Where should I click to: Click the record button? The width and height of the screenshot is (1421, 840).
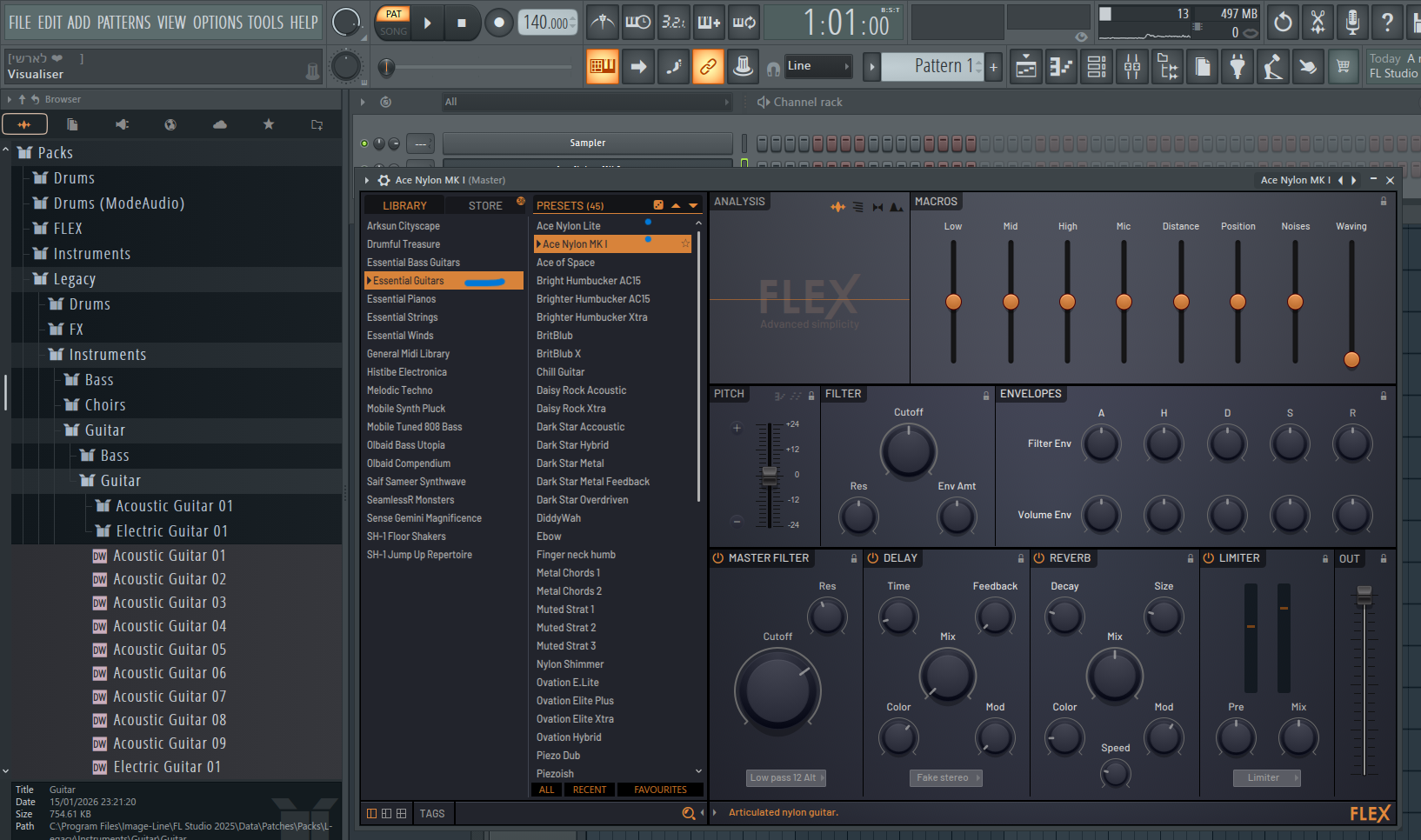click(498, 23)
